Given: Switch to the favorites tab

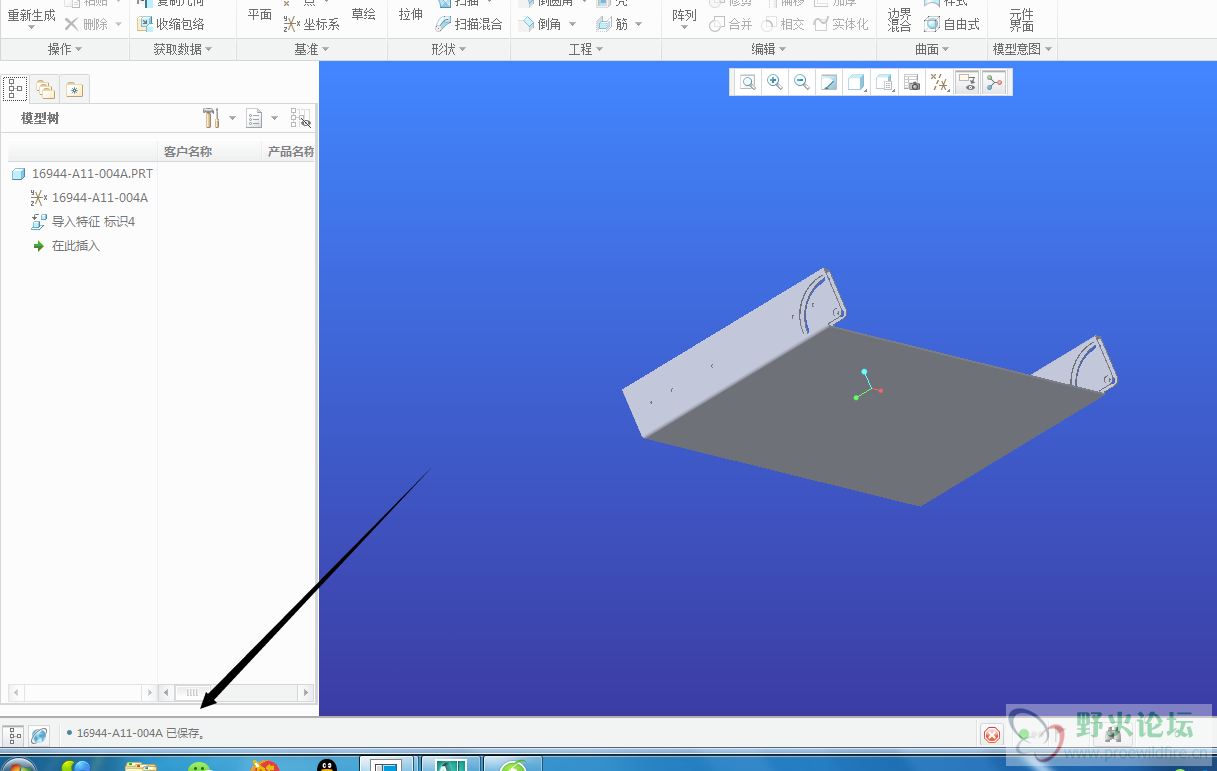Looking at the screenshot, I should coord(74,89).
